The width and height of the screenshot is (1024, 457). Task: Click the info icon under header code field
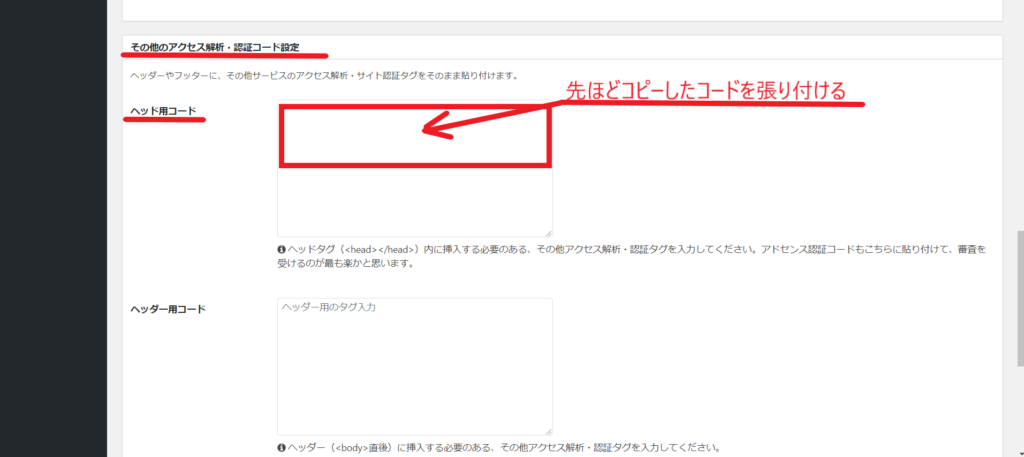point(281,448)
